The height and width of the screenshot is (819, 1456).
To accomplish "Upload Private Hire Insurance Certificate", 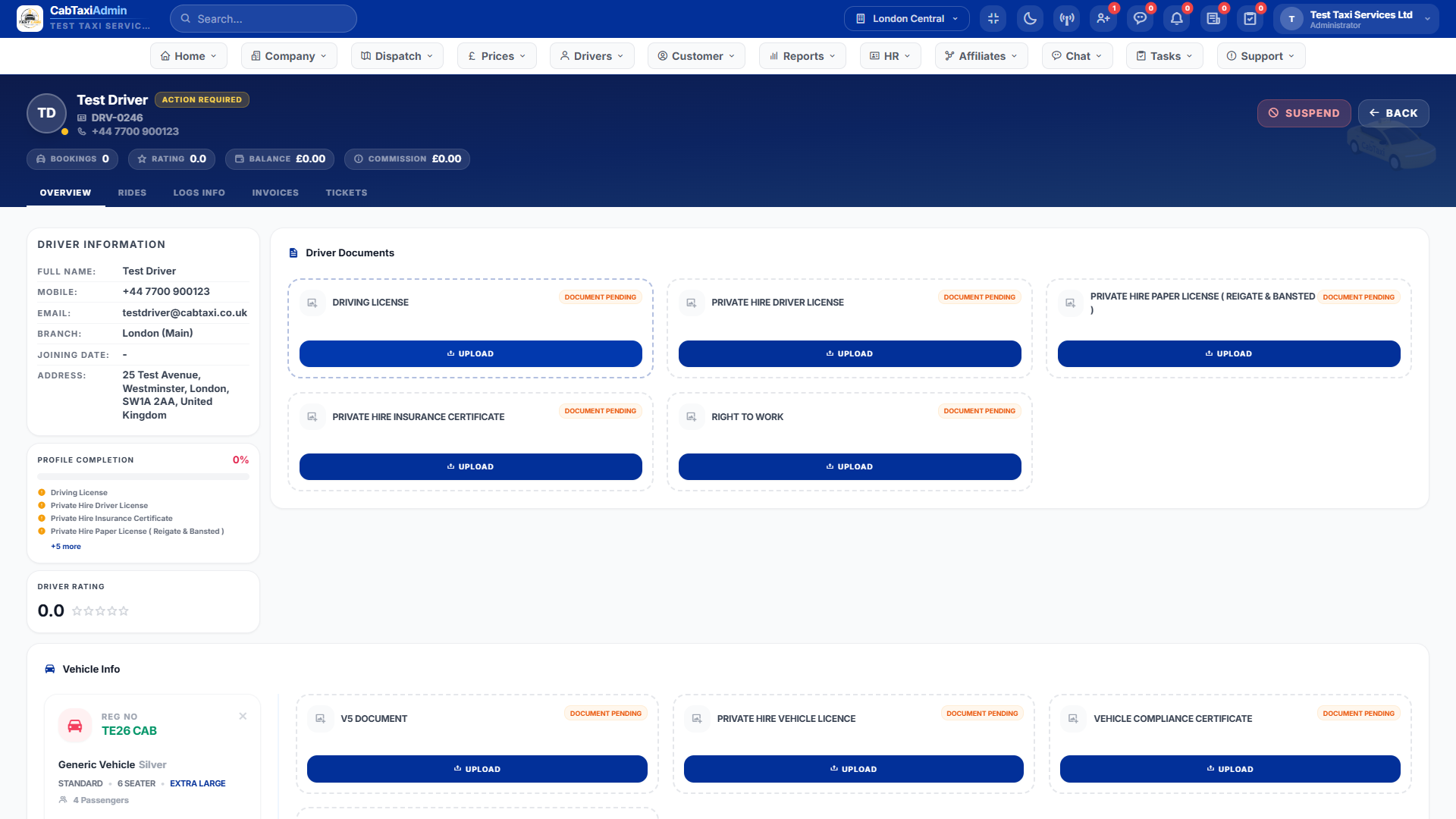I will pyautogui.click(x=471, y=466).
